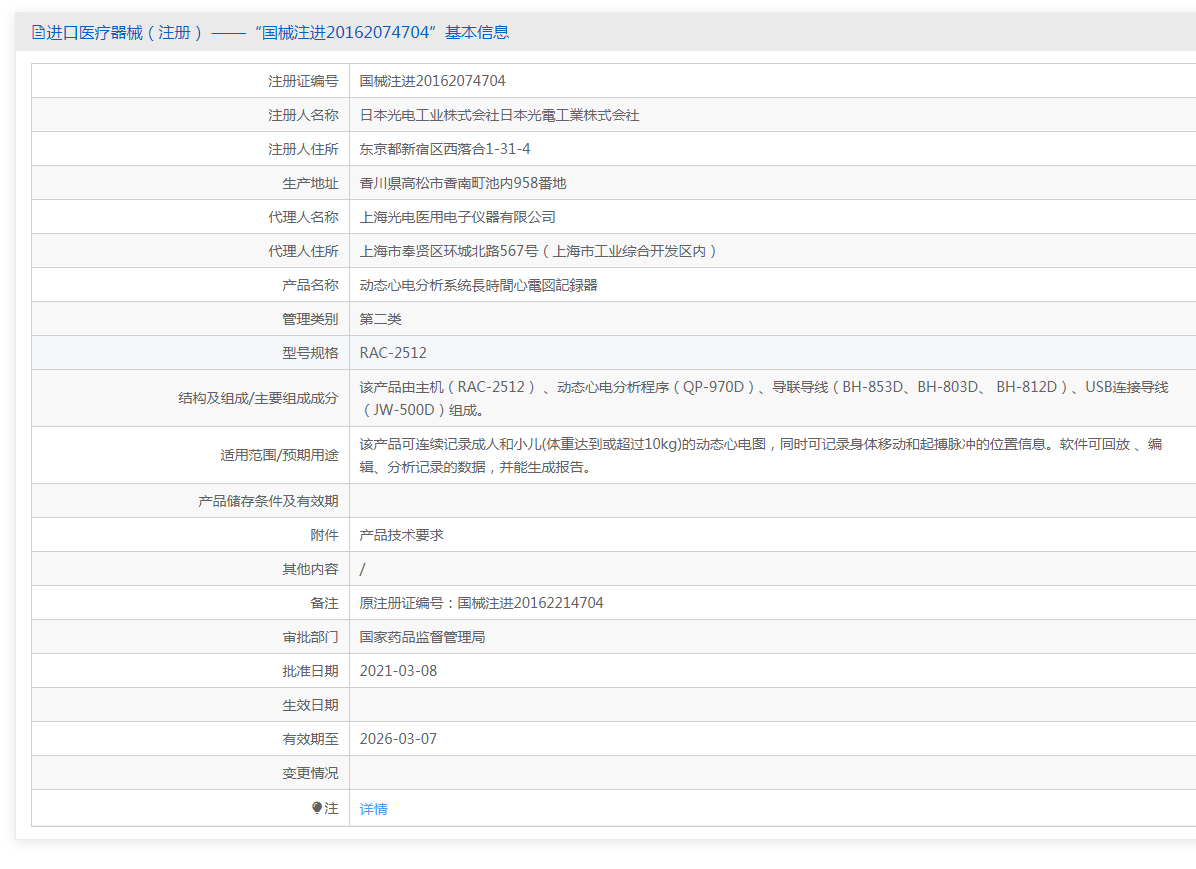Open the 详情 link in the 注 row
This screenshot has width=1196, height=869.
(x=373, y=809)
